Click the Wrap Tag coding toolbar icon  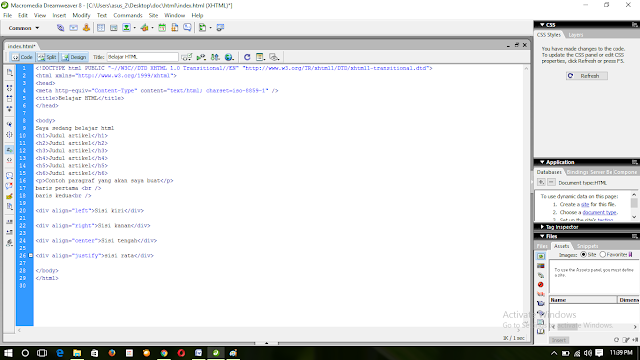[x=9, y=196]
